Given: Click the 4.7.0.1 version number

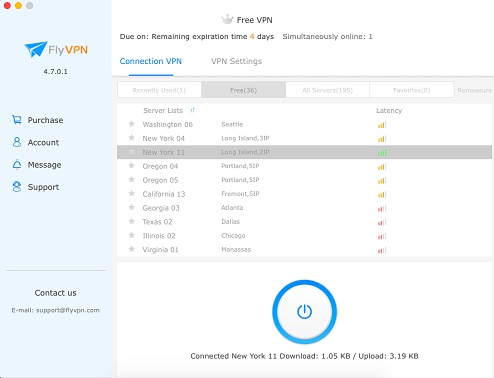Looking at the screenshot, I should [x=55, y=71].
